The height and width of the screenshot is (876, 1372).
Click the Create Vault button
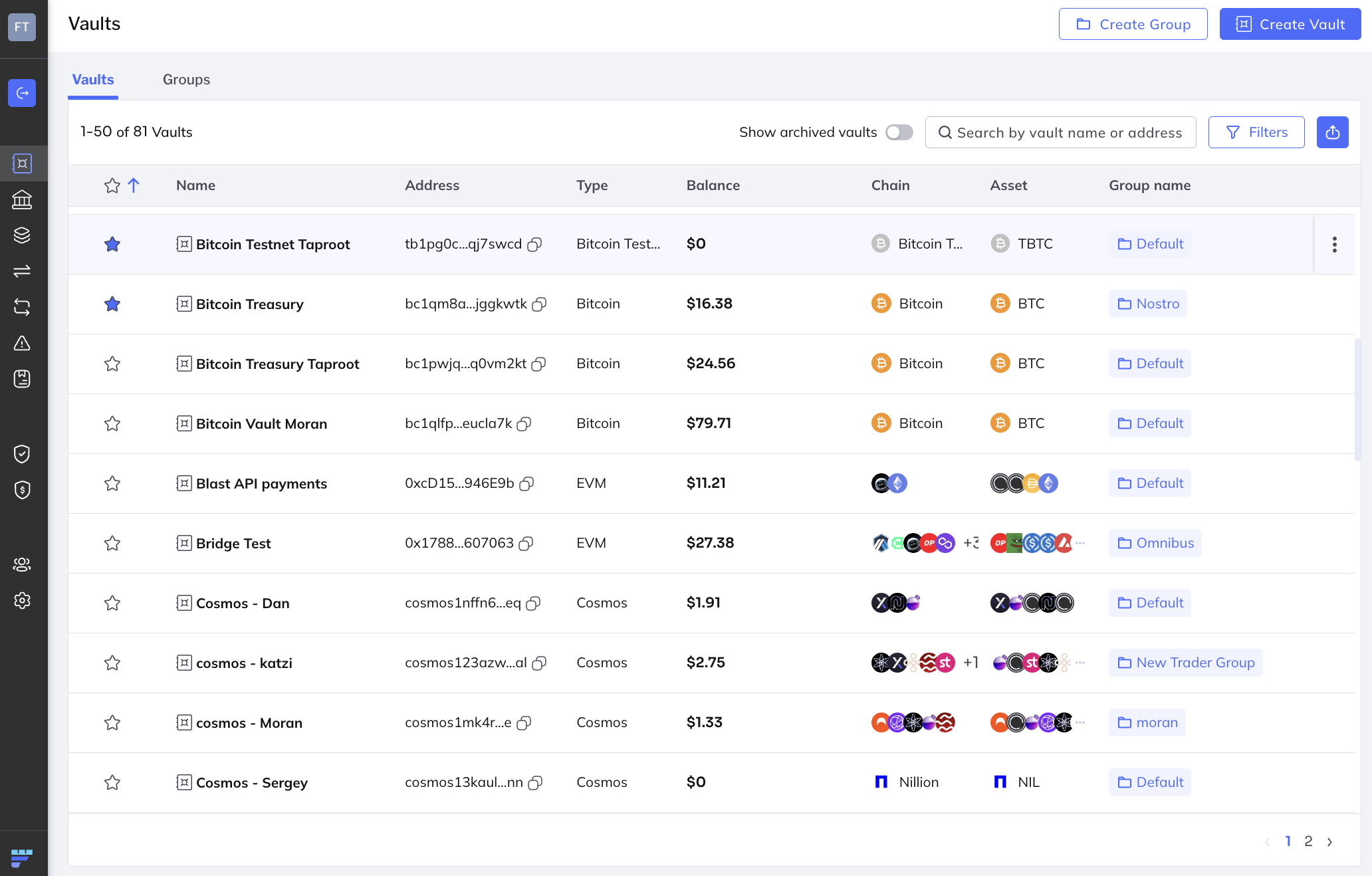click(x=1290, y=25)
